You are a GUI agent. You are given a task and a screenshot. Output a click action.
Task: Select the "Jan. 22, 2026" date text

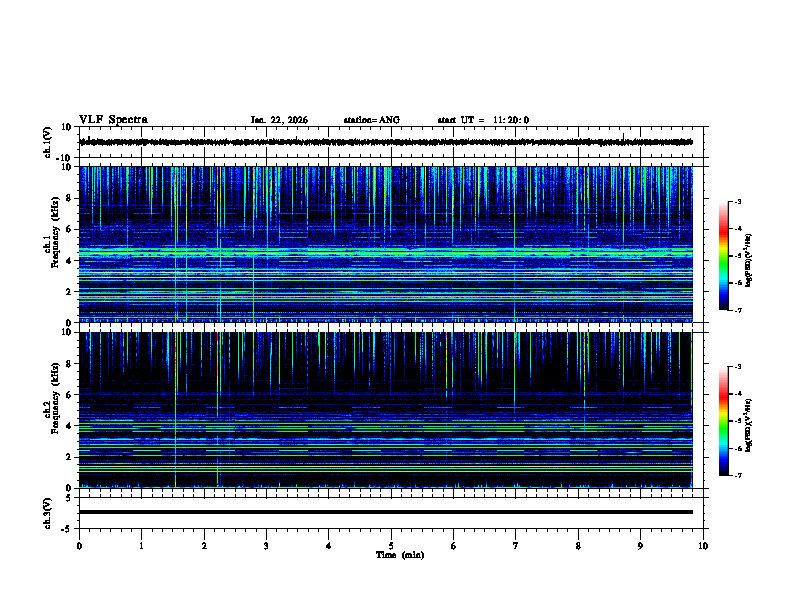[279, 120]
